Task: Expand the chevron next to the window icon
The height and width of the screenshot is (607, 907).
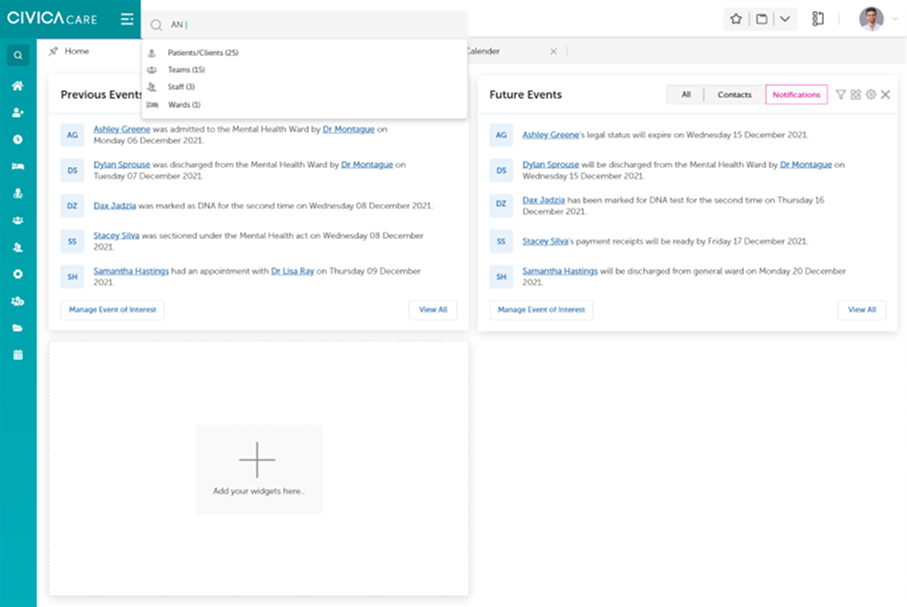Action: [x=784, y=19]
